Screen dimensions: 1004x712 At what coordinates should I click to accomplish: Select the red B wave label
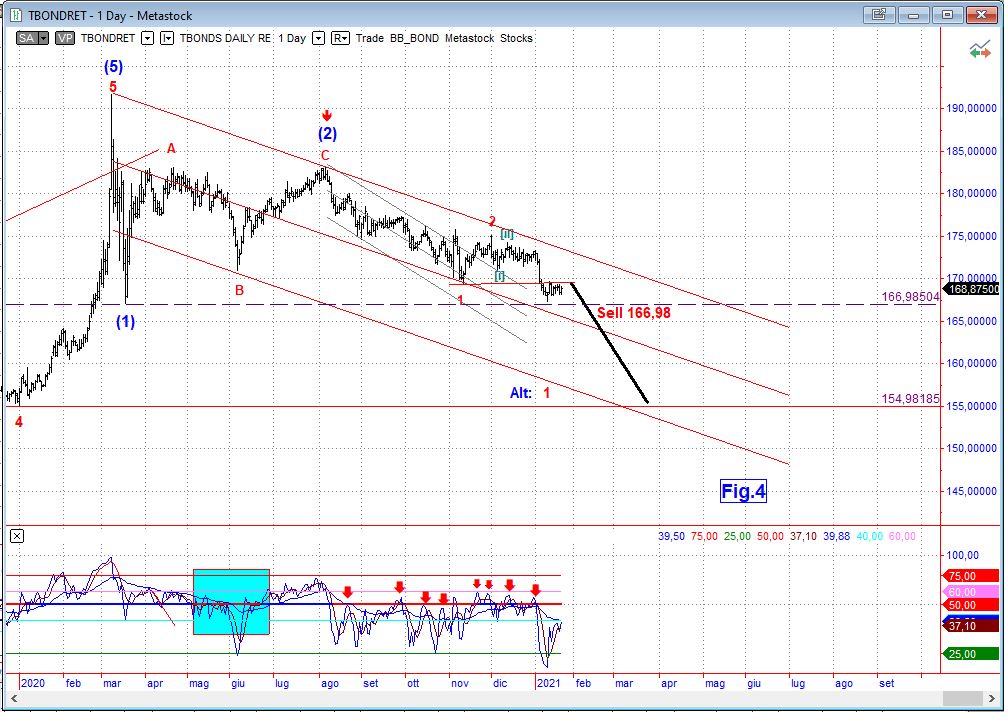click(239, 290)
